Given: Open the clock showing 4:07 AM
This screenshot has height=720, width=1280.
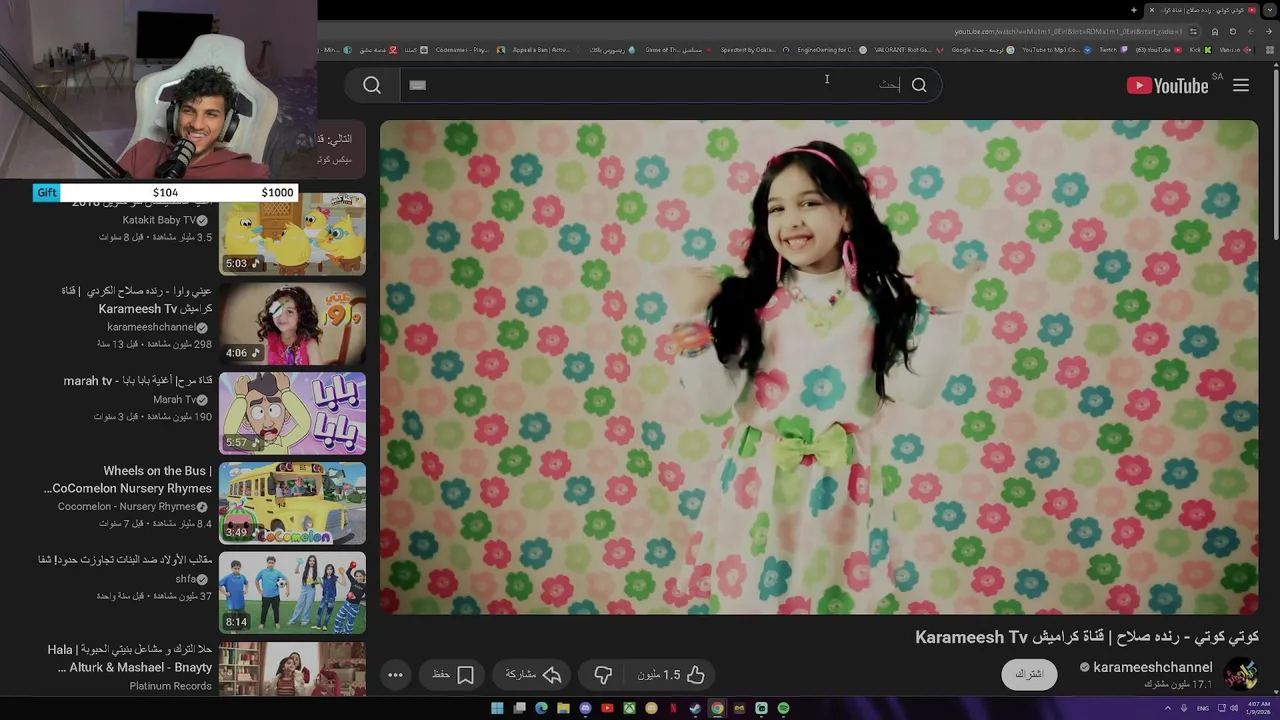Looking at the screenshot, I should click(1260, 708).
